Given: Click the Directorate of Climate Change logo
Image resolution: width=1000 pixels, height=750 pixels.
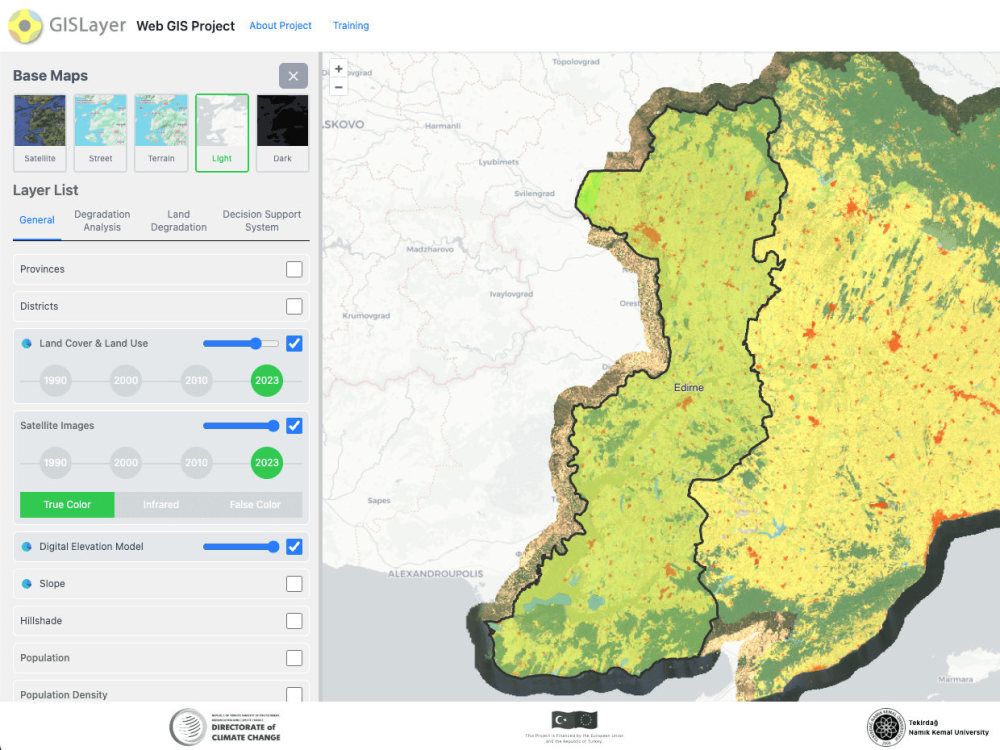Looking at the screenshot, I should point(225,727).
